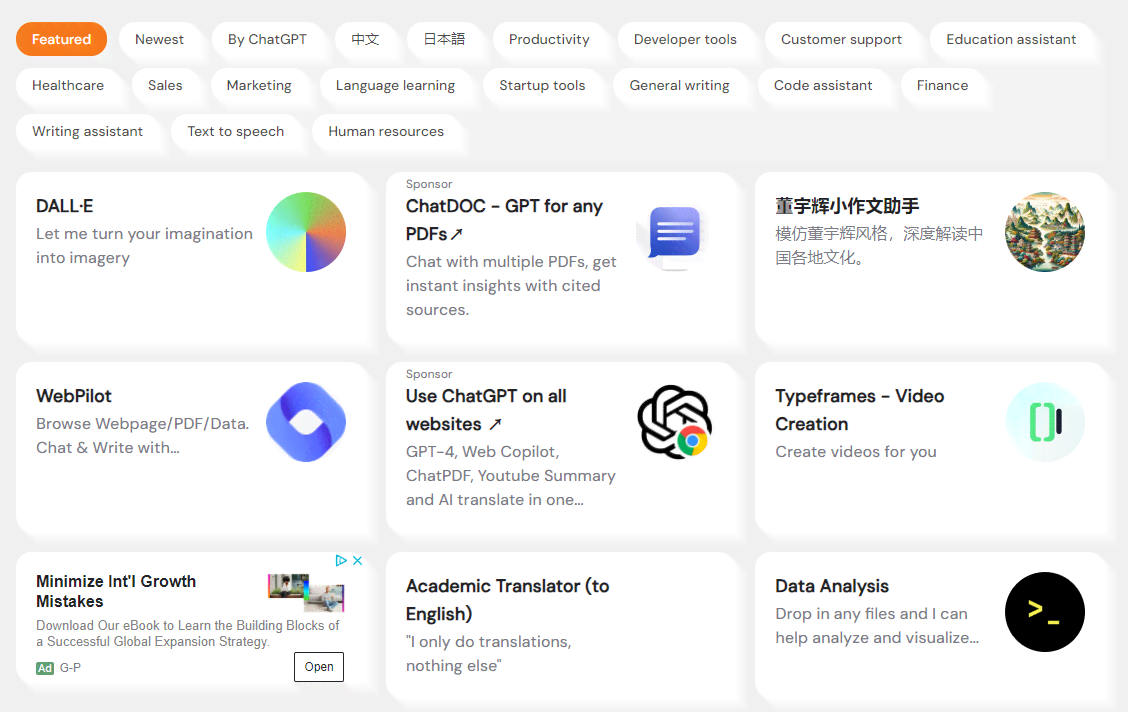Click the Chinese landscape painting avatar
This screenshot has height=712, width=1128.
(x=1045, y=232)
